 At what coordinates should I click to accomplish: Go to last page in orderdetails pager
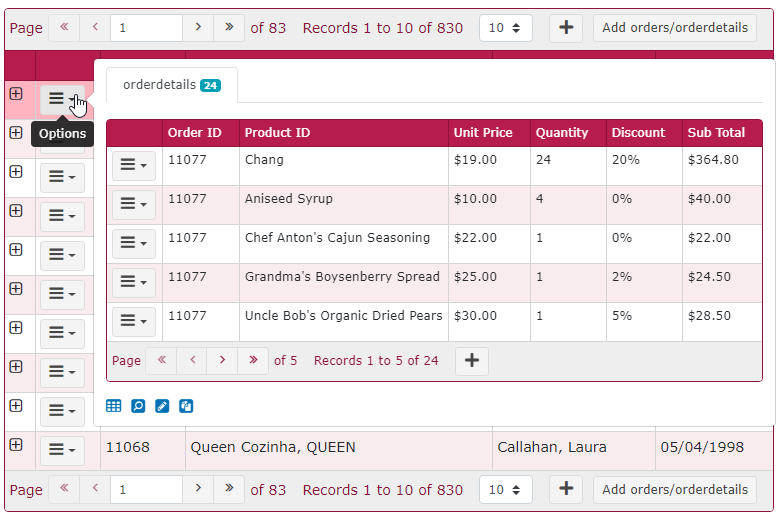[253, 361]
